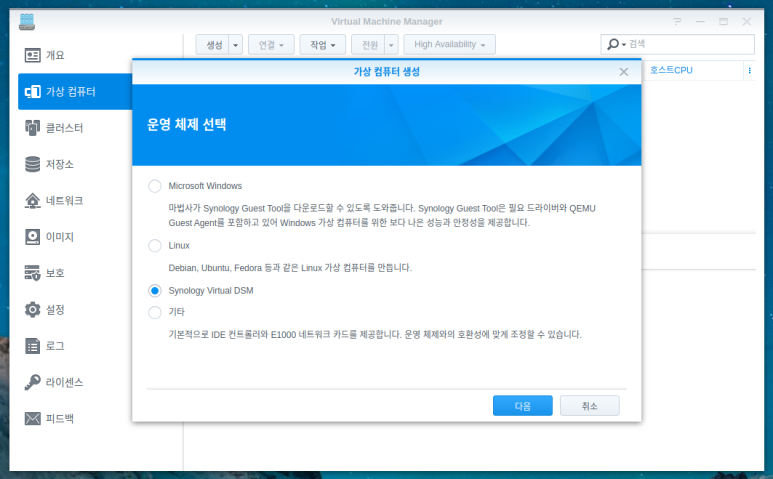This screenshot has height=479, width=773.
Task: Click the 네트워크 menu label
Action: tap(65, 201)
